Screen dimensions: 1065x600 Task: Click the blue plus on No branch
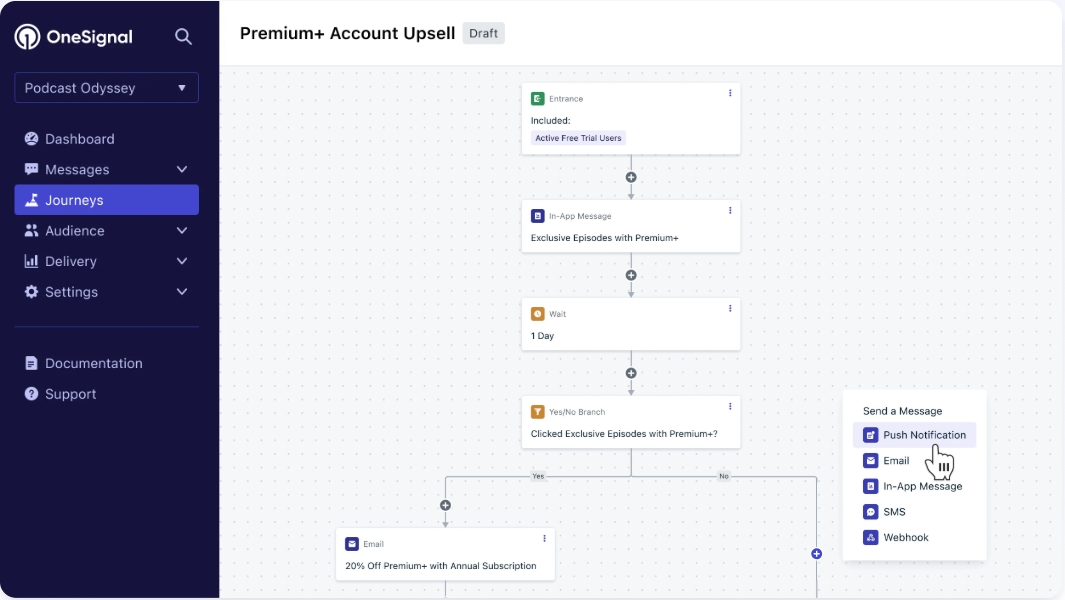click(x=816, y=554)
